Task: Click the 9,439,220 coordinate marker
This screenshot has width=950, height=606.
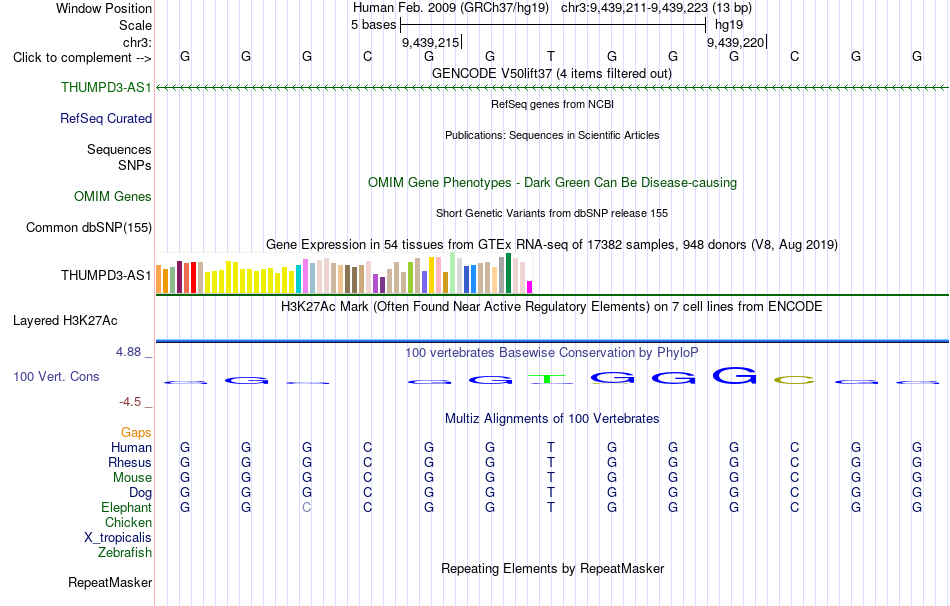Action: (736, 42)
